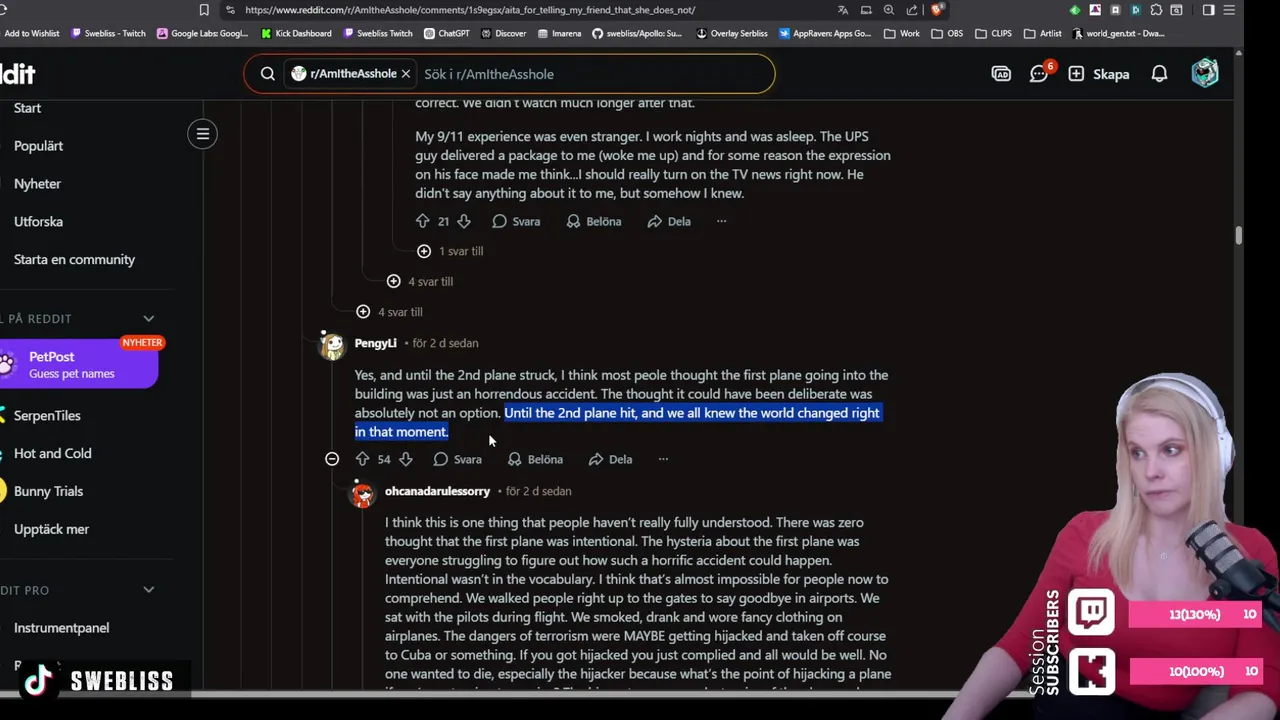
Task: Open Utforska in the sidebar
Action: tap(38, 222)
